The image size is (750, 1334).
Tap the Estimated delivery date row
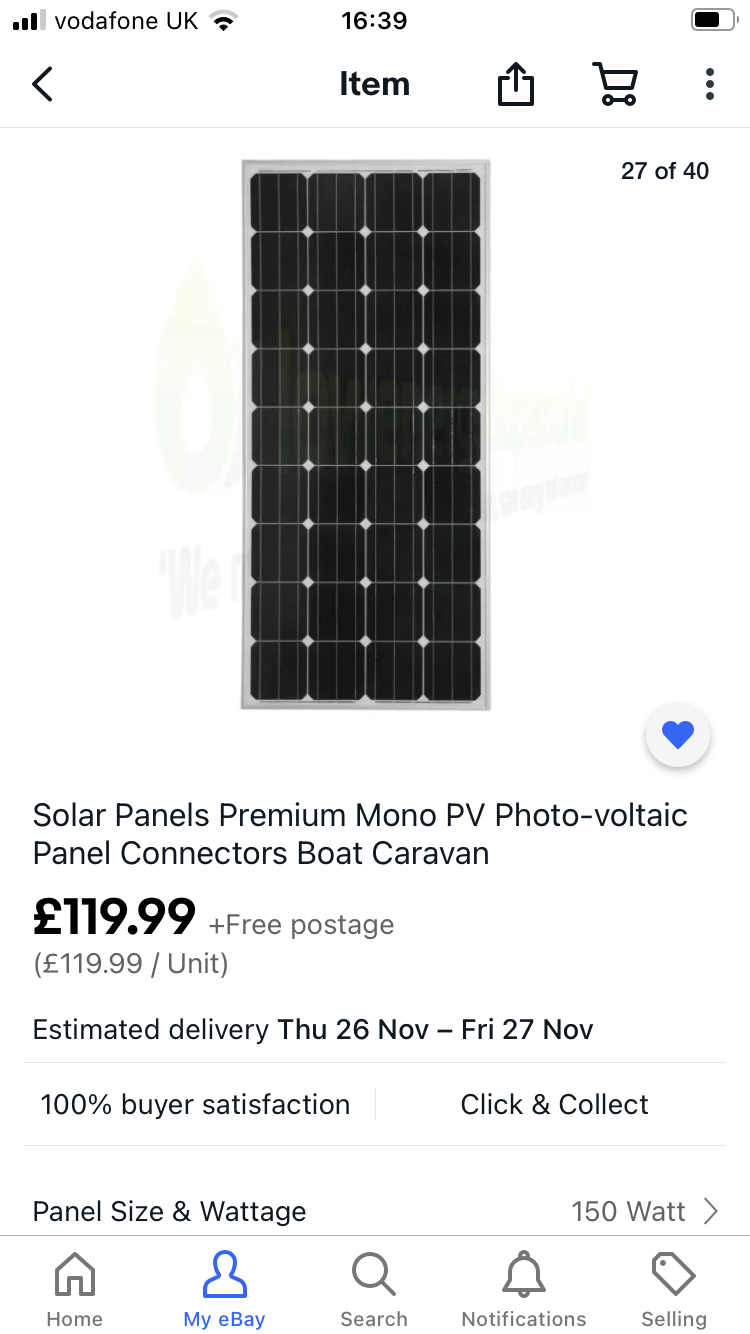(x=313, y=1029)
